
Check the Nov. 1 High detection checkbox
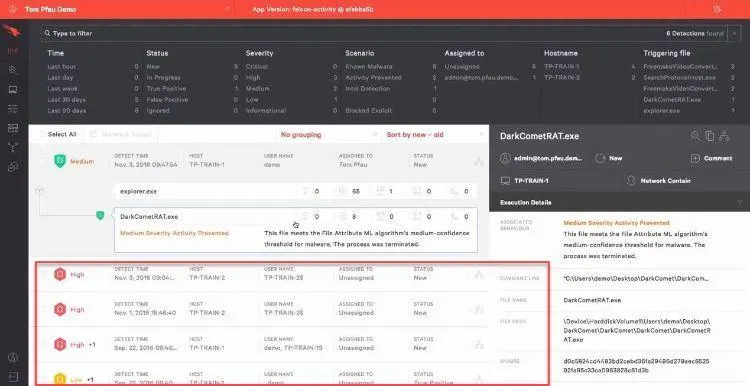42,309
